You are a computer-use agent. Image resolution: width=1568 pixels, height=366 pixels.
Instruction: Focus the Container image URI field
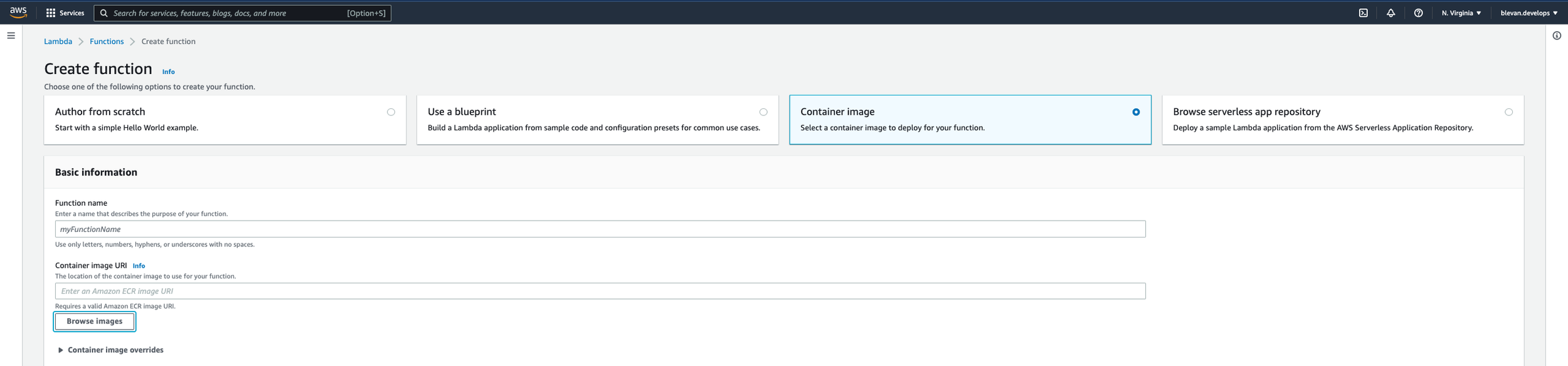600,291
